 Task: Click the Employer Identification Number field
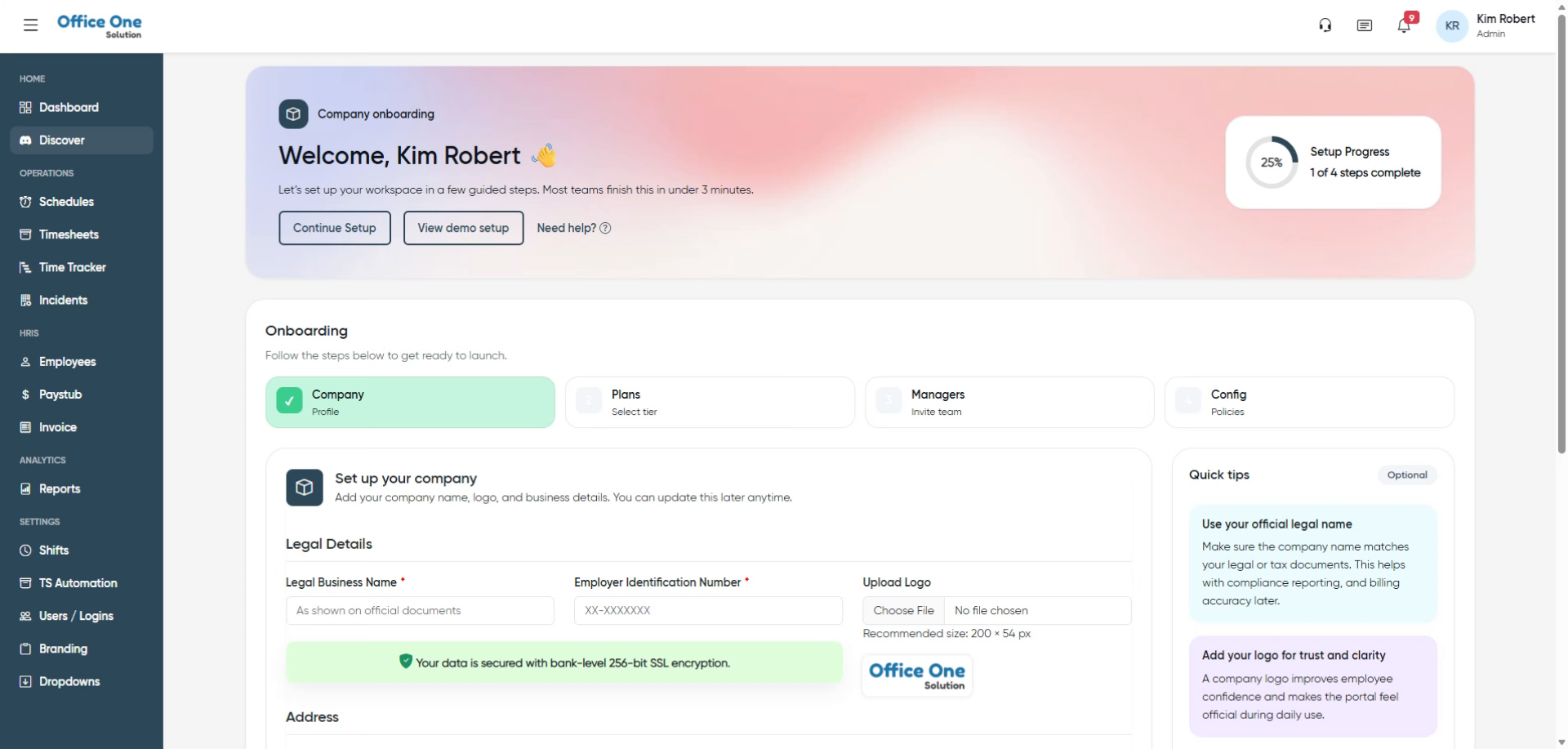click(x=707, y=611)
